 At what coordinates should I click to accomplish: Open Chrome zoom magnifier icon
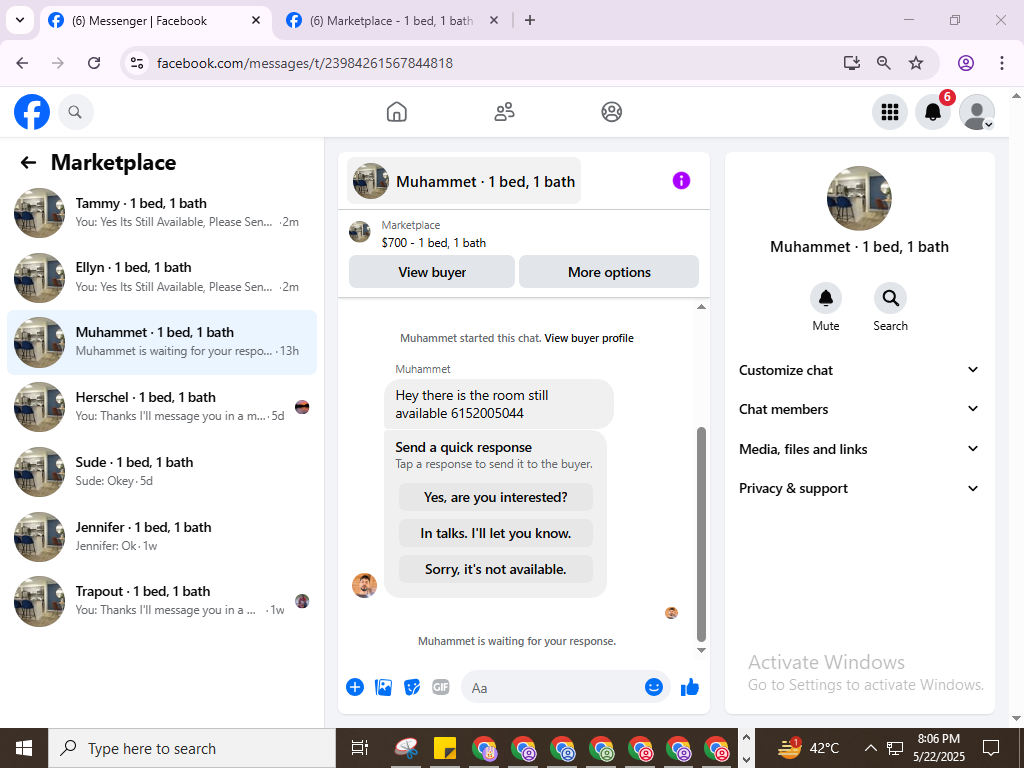(x=884, y=63)
